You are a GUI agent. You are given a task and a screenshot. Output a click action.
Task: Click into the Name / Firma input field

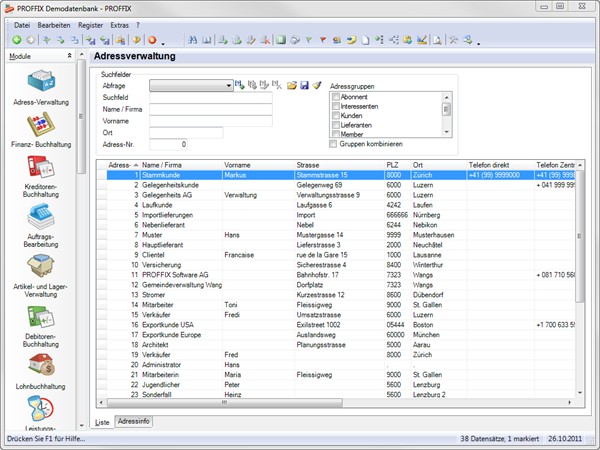pos(210,109)
